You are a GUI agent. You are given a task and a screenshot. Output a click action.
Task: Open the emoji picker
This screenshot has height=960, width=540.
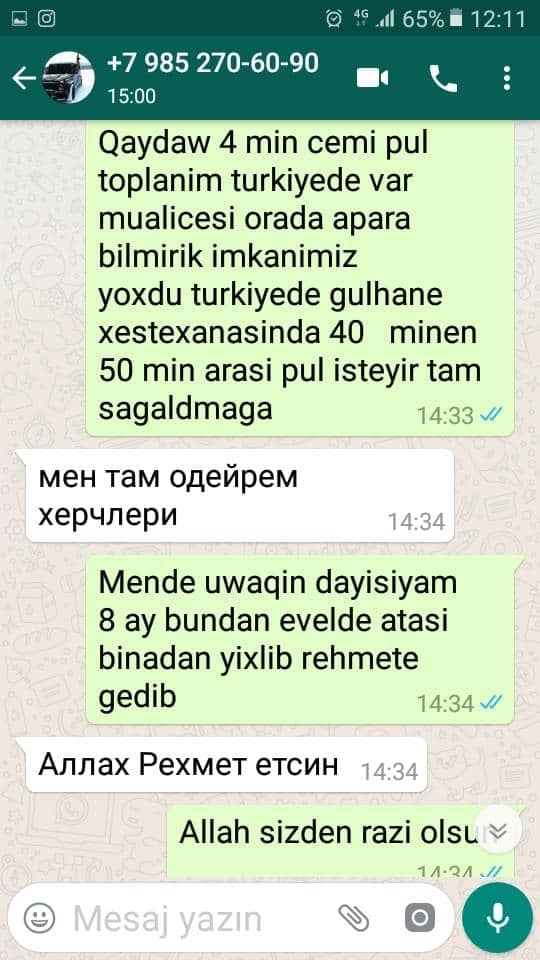tap(39, 918)
